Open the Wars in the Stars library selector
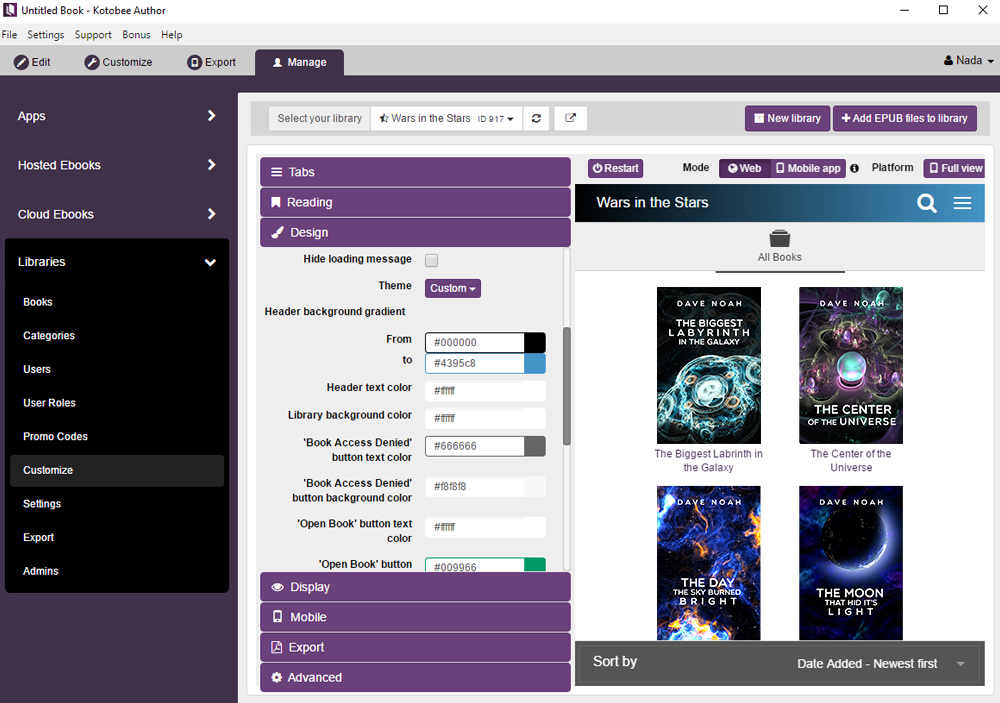The height and width of the screenshot is (703, 1000). [x=446, y=118]
